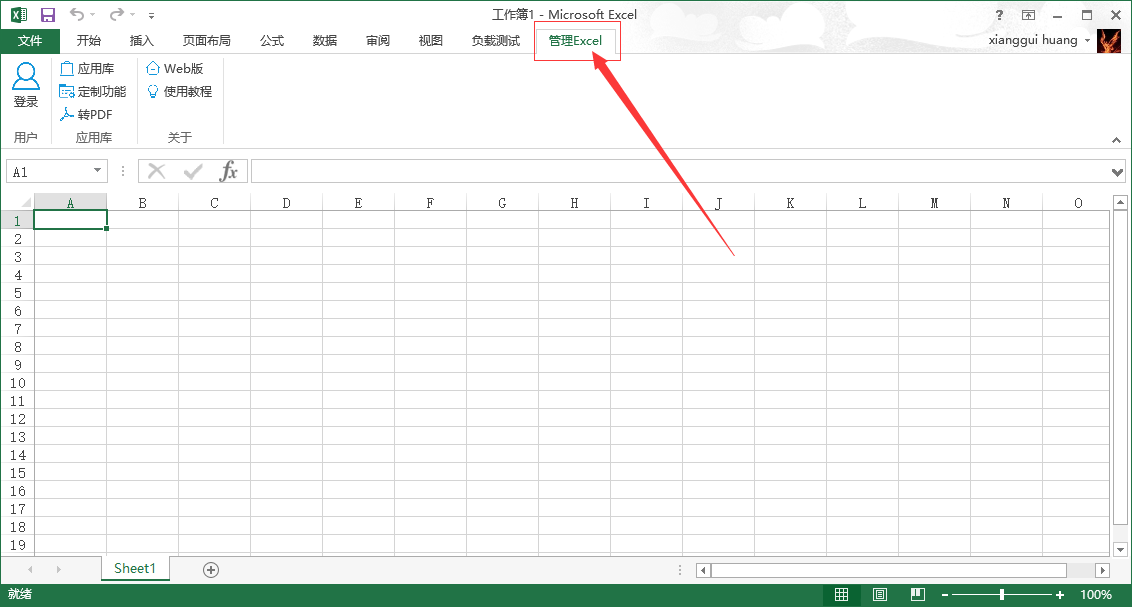This screenshot has height=607, width=1132.
Task: Click the user profile avatar picture
Action: point(1109,40)
